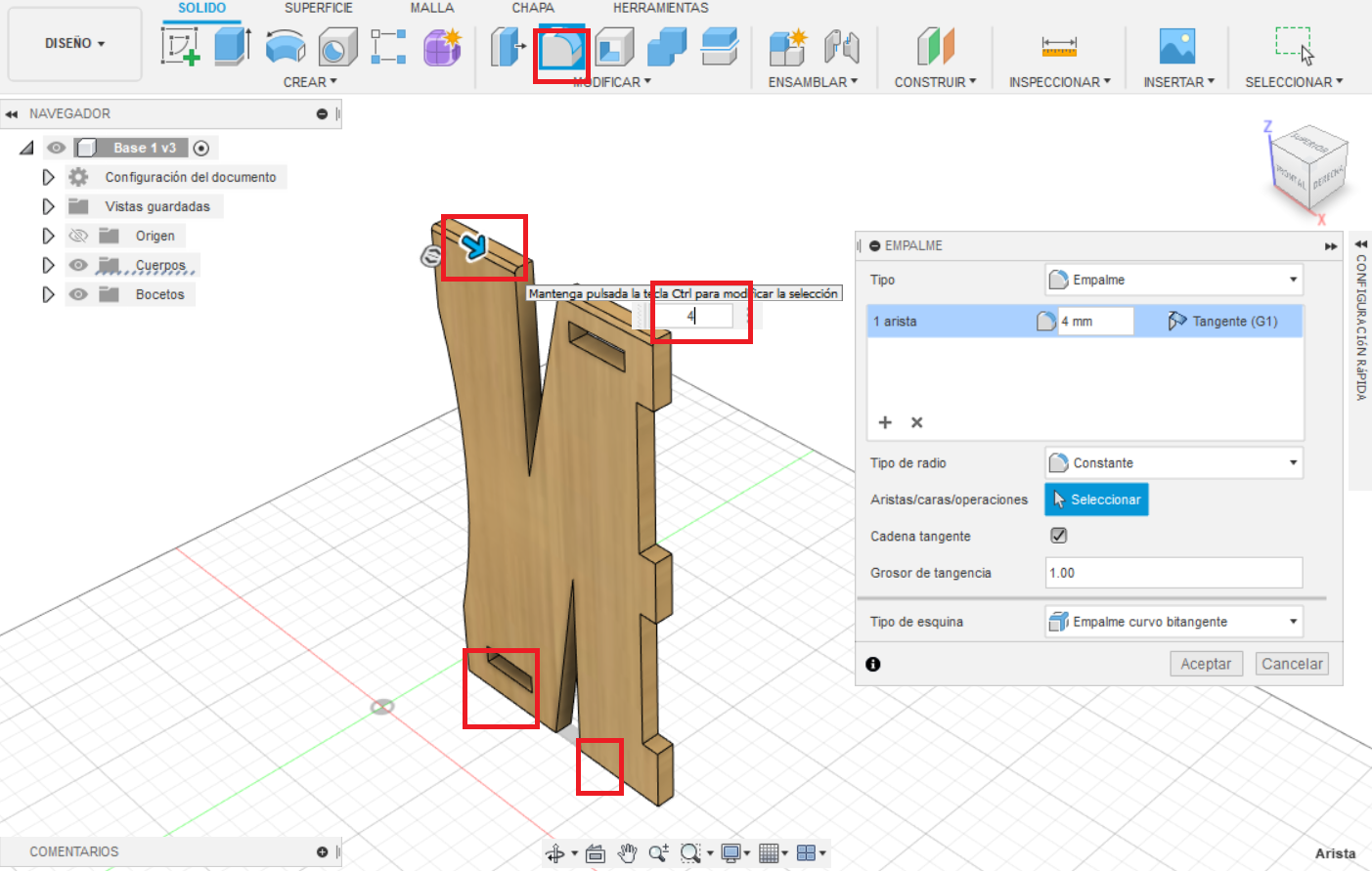Select the Rectangular Pattern tool icon

[389, 47]
